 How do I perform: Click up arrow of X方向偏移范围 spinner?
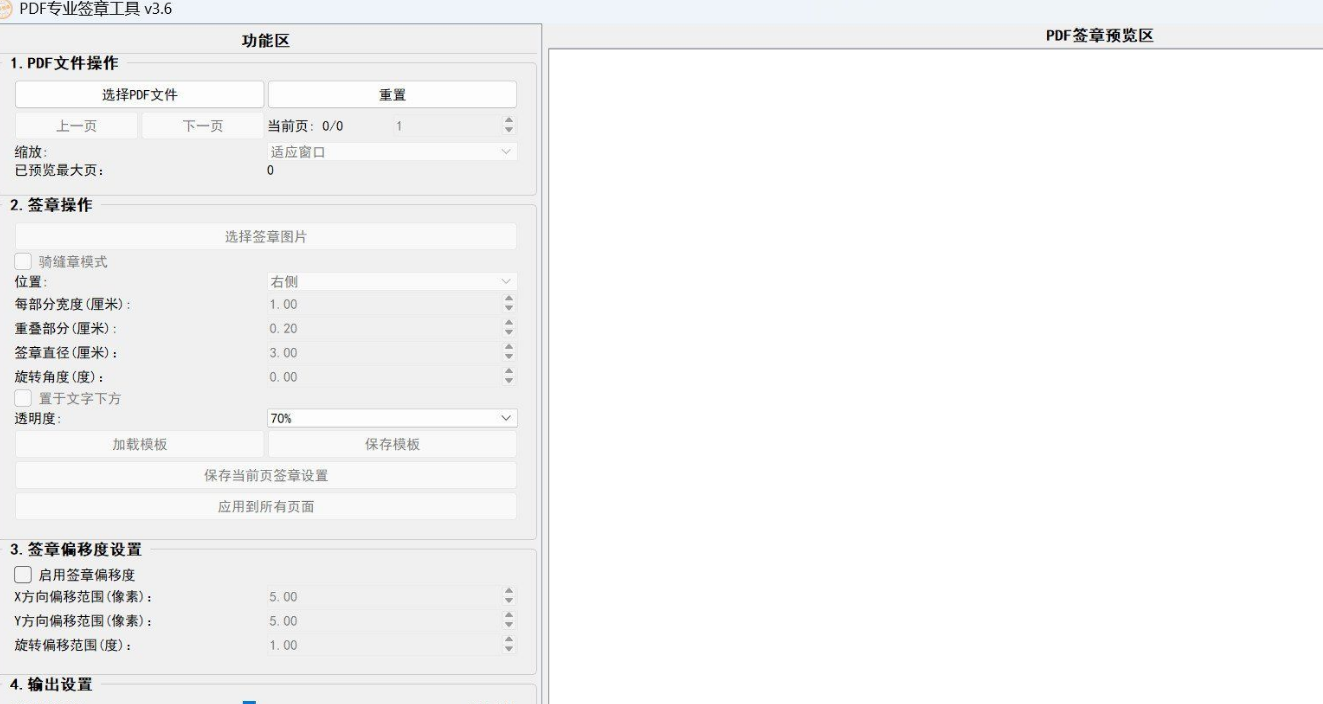coord(508,593)
